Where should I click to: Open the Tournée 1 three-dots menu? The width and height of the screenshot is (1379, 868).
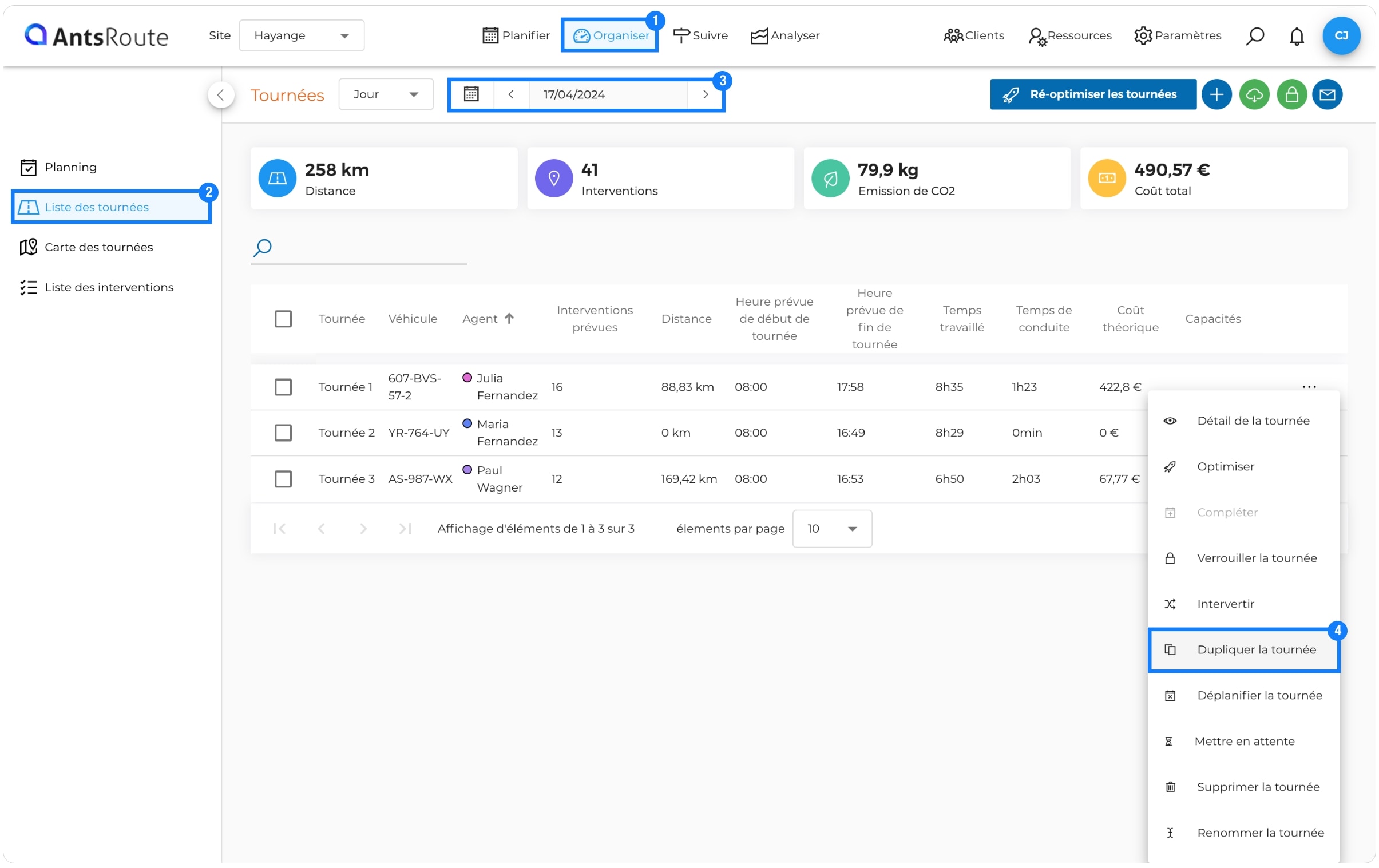coord(1309,386)
